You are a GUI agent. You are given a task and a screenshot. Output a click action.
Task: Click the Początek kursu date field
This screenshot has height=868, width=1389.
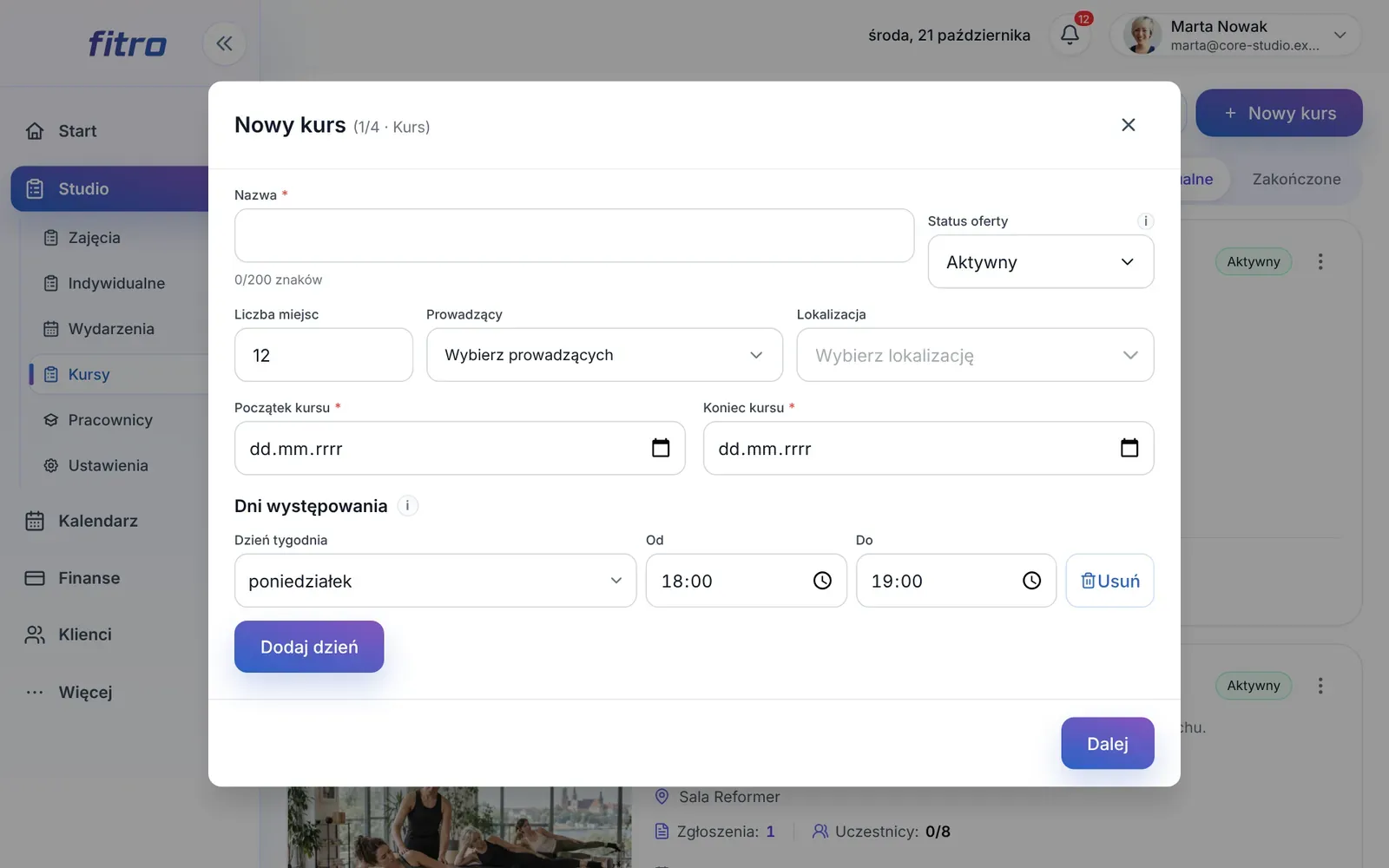459,448
